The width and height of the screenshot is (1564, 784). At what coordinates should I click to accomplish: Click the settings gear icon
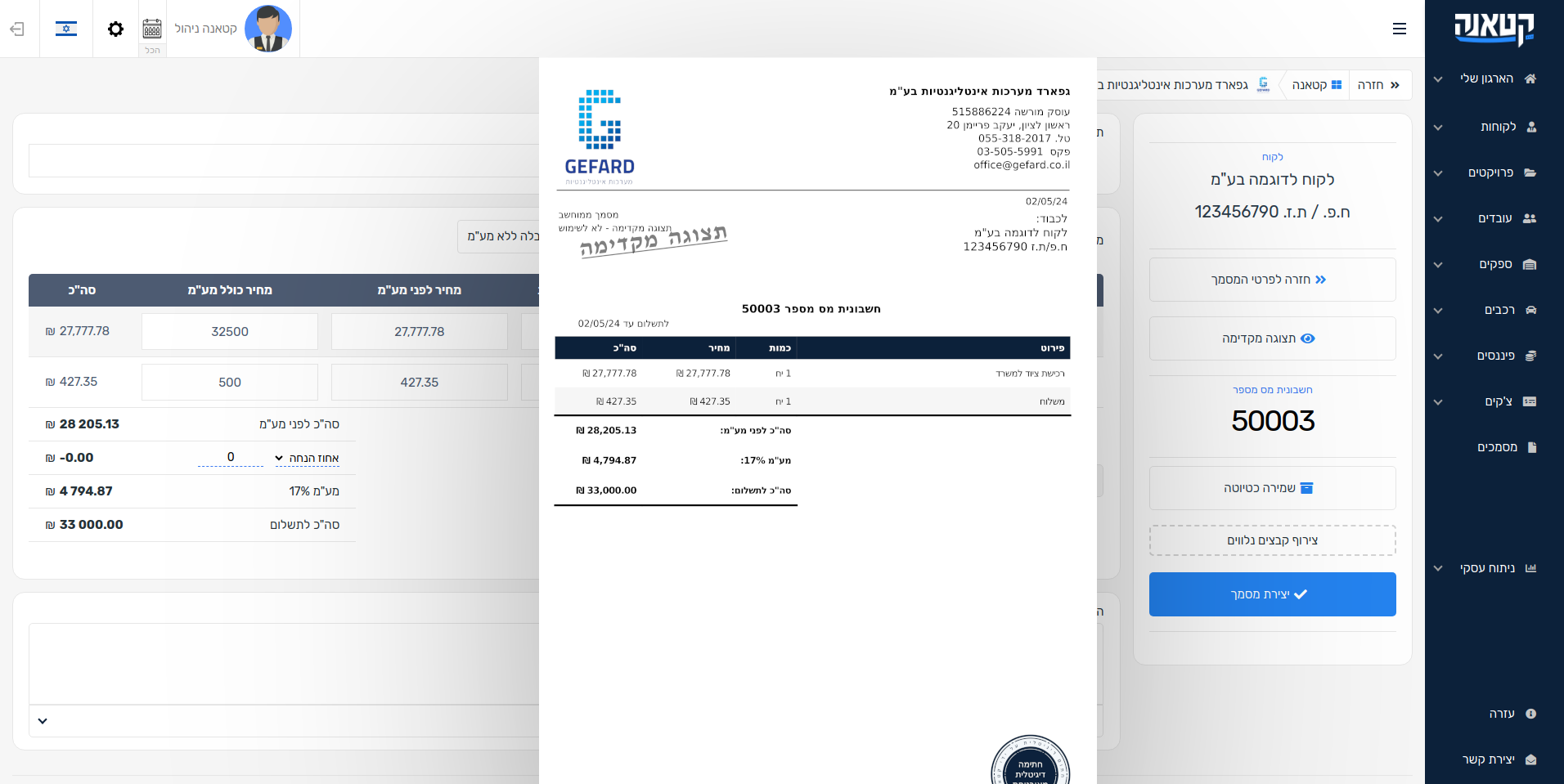[115, 29]
